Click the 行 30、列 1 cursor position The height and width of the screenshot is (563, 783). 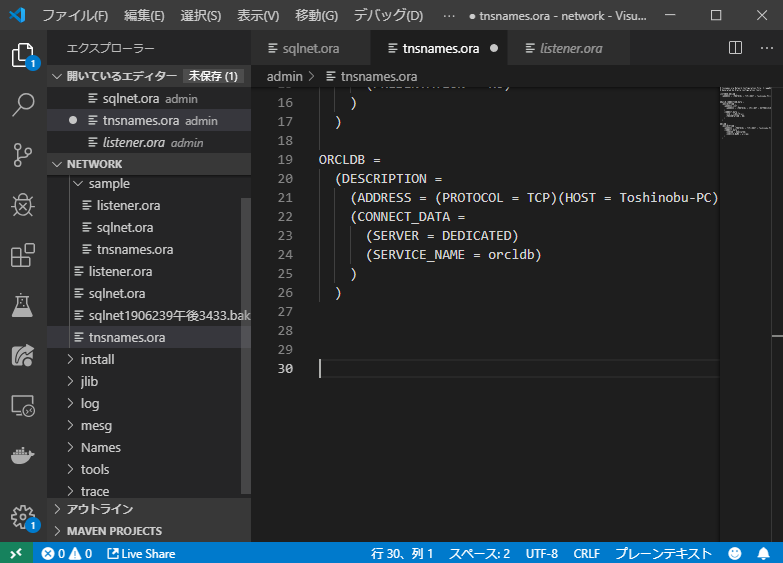tap(402, 554)
